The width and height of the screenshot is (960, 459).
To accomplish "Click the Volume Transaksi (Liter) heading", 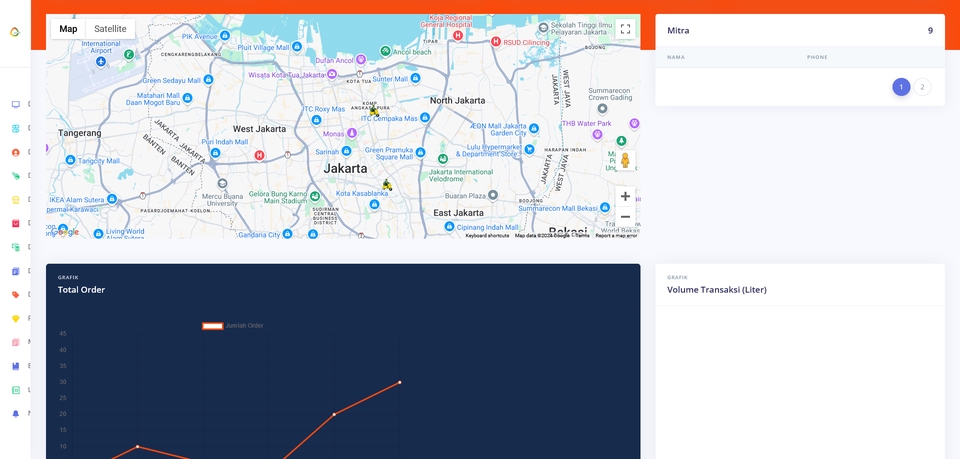I will pyautogui.click(x=717, y=289).
